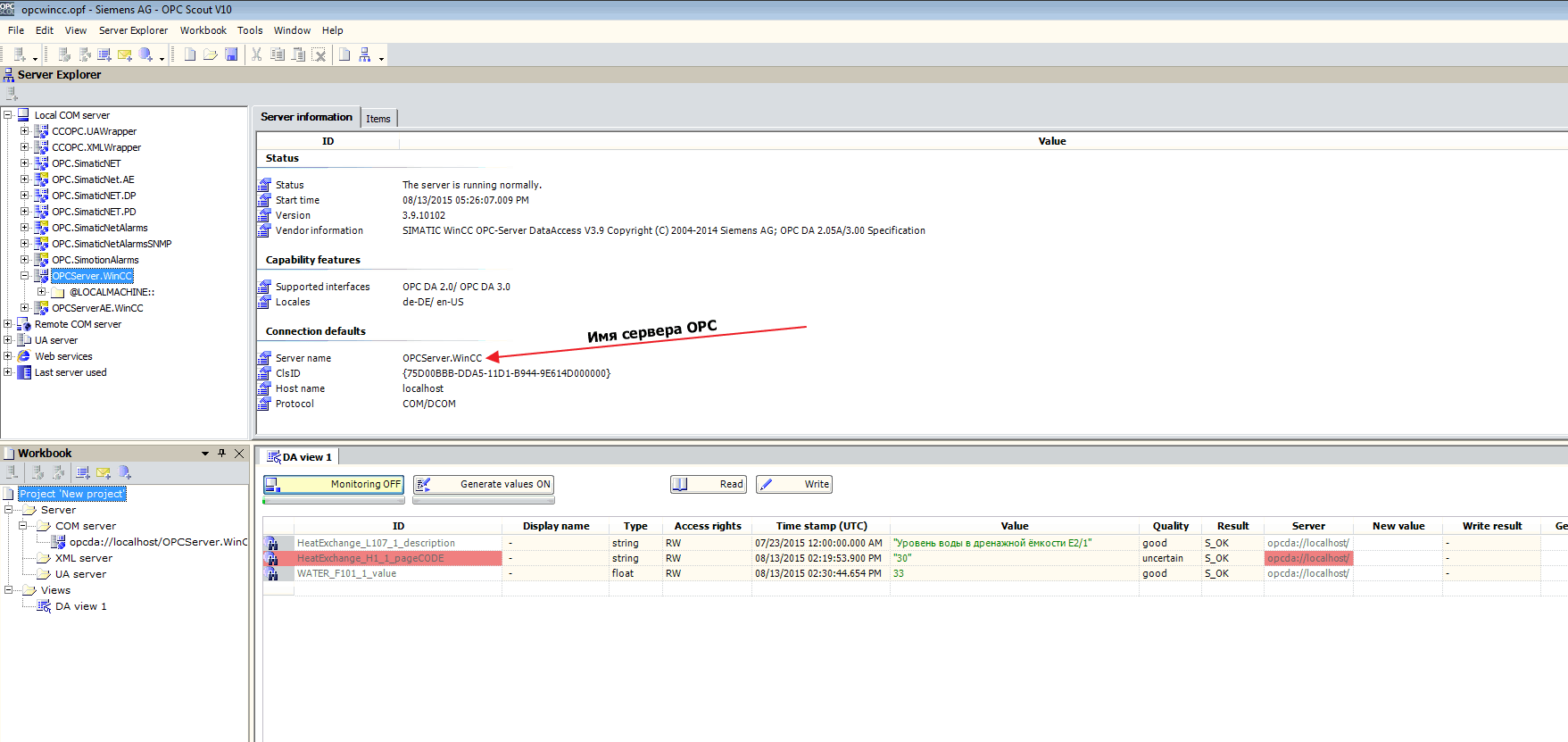Screen dimensions: 1568x742
Task: Click the Open folder toolbar icon
Action: pyautogui.click(x=211, y=55)
